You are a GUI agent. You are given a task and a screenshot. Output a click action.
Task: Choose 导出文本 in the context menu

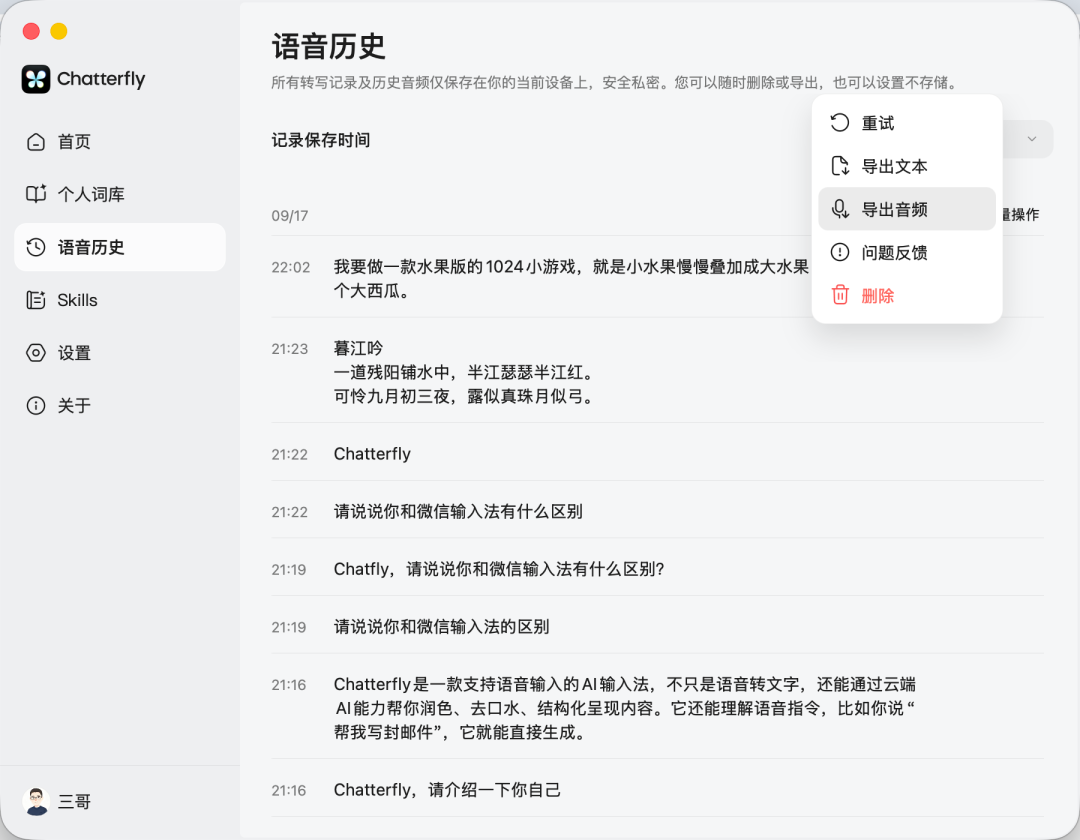point(906,166)
